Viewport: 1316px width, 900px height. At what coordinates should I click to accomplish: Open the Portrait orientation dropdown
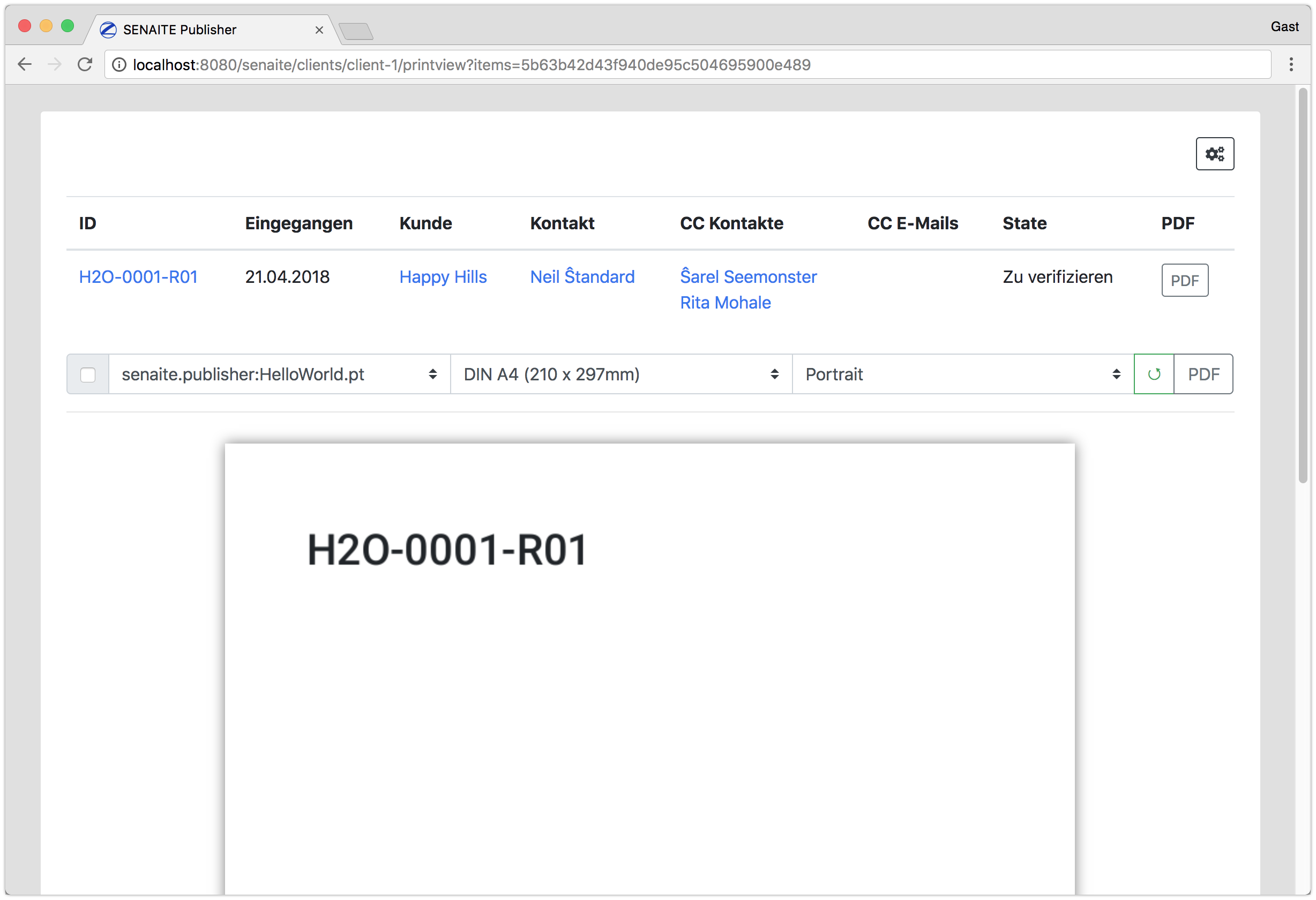point(962,374)
